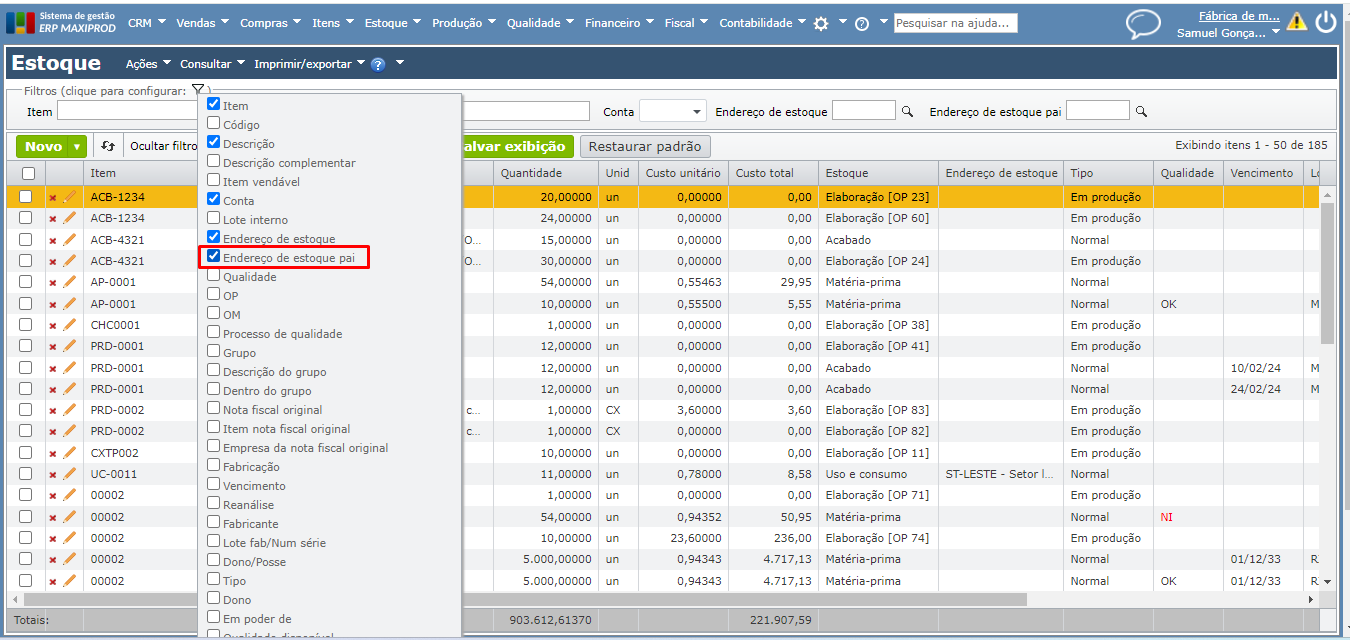Open the chat speech bubble icon
Image resolution: width=1350 pixels, height=640 pixels.
click(1143, 24)
